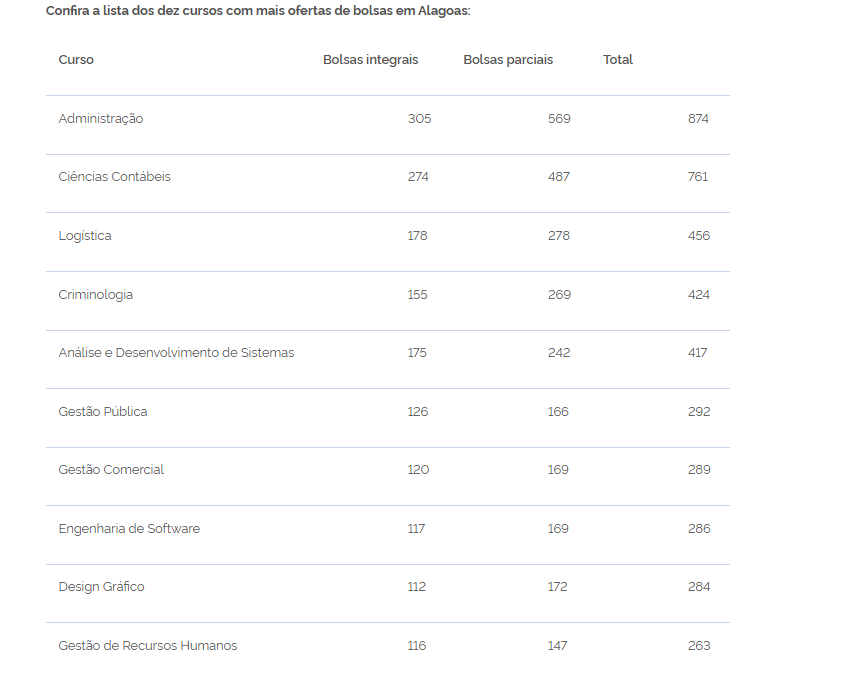The width and height of the screenshot is (866, 675).
Task: Select the 'Engenharia de Software' cell
Action: 129,529
